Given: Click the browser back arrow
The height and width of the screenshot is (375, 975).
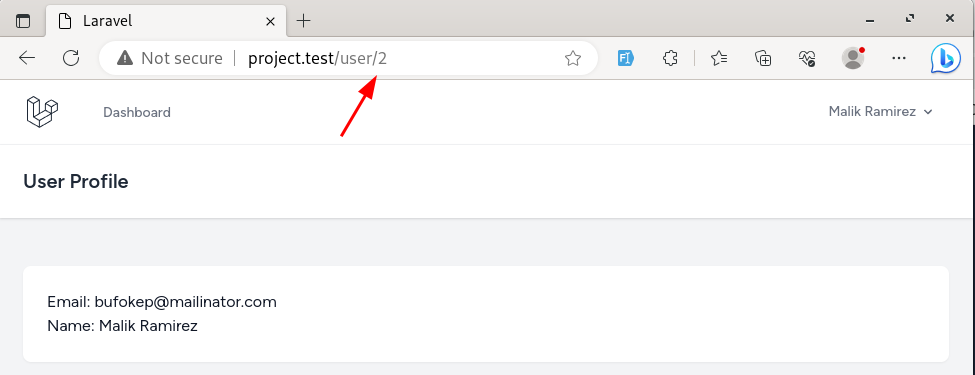Looking at the screenshot, I should click(x=27, y=58).
